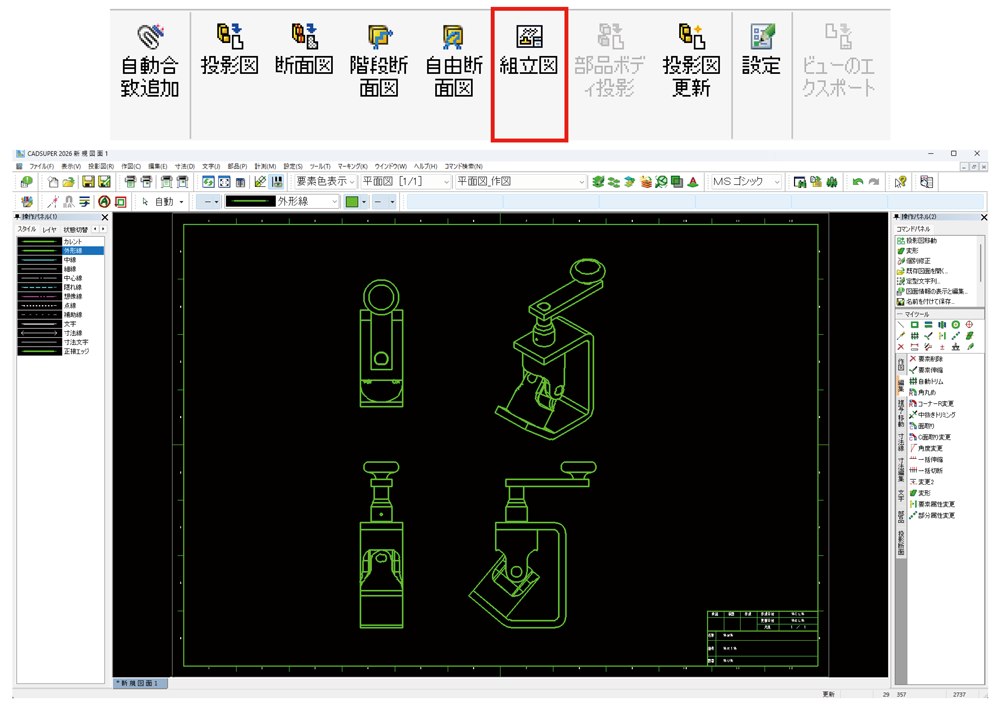
Task: Click the green undo arrow icon
Action: pos(857,182)
